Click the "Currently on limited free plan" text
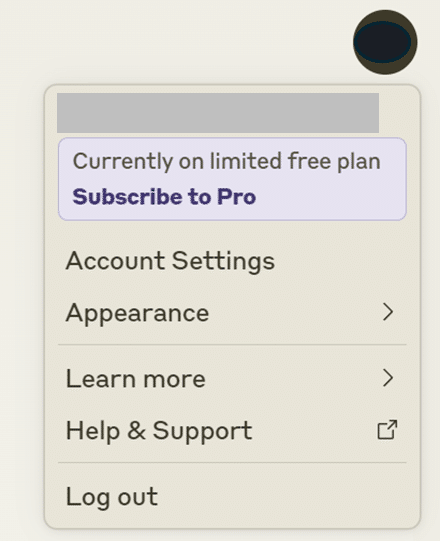The height and width of the screenshot is (541, 440). (226, 161)
